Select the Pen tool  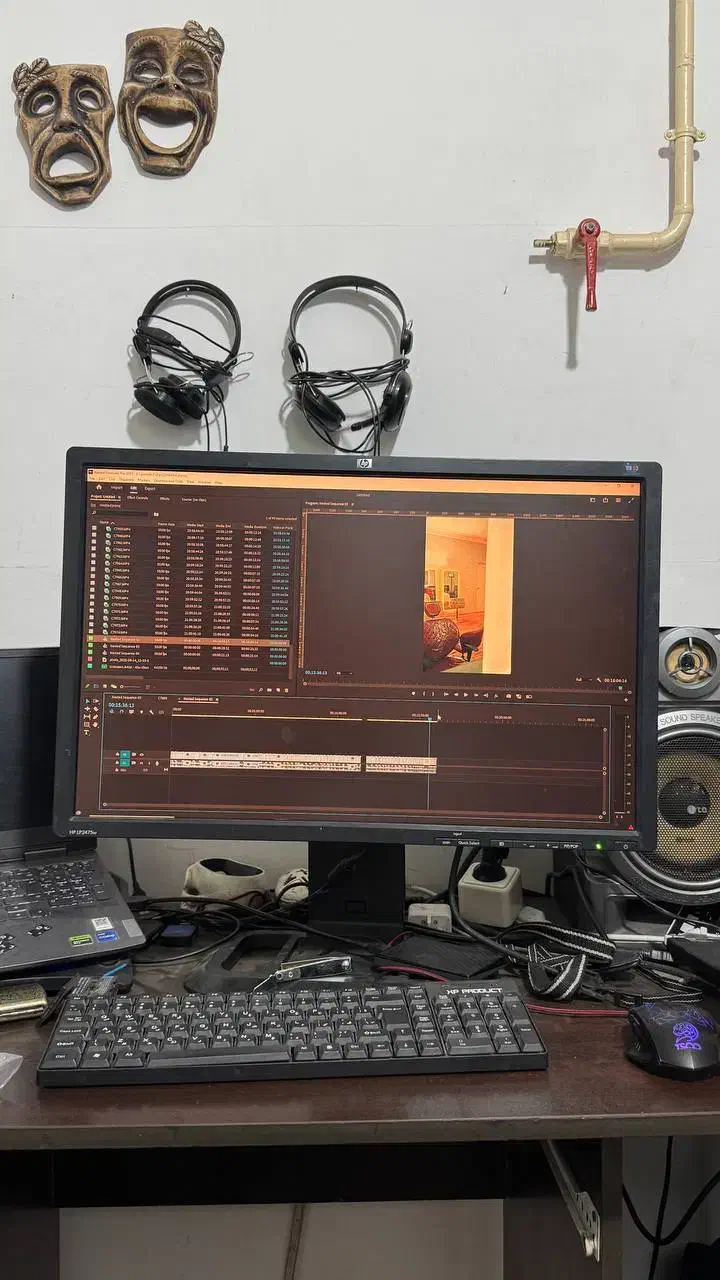pos(96,717)
